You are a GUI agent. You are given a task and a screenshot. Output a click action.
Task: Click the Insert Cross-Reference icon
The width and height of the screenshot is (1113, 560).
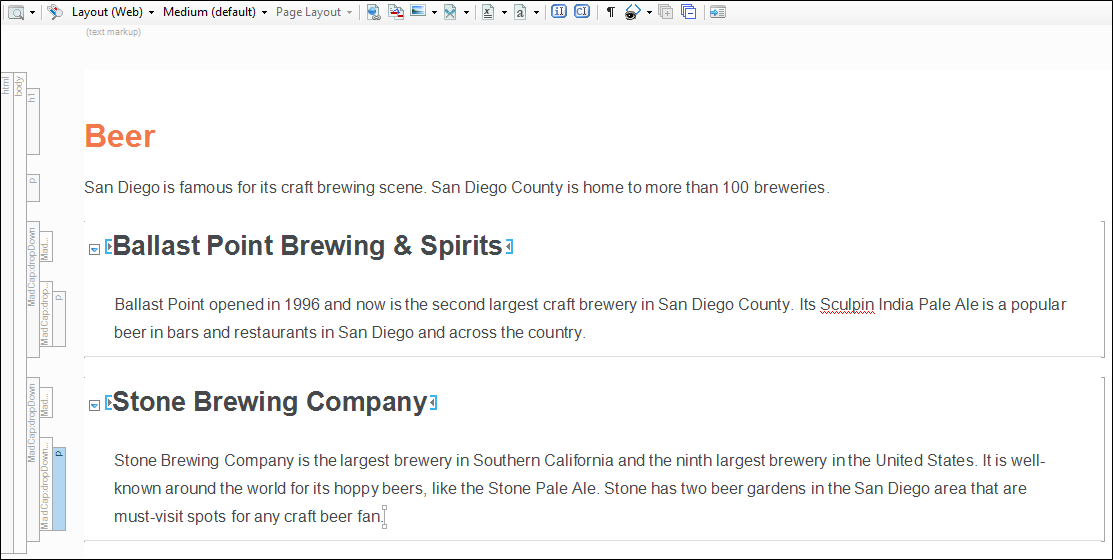(x=396, y=12)
